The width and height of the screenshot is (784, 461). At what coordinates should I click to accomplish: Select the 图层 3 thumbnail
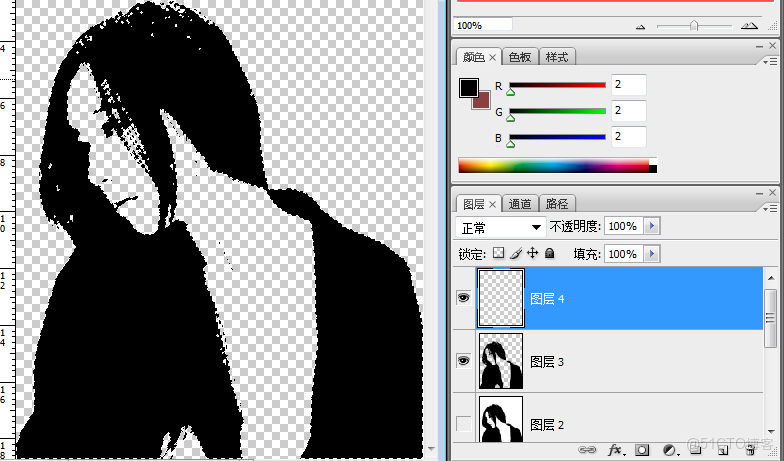pyautogui.click(x=500, y=361)
